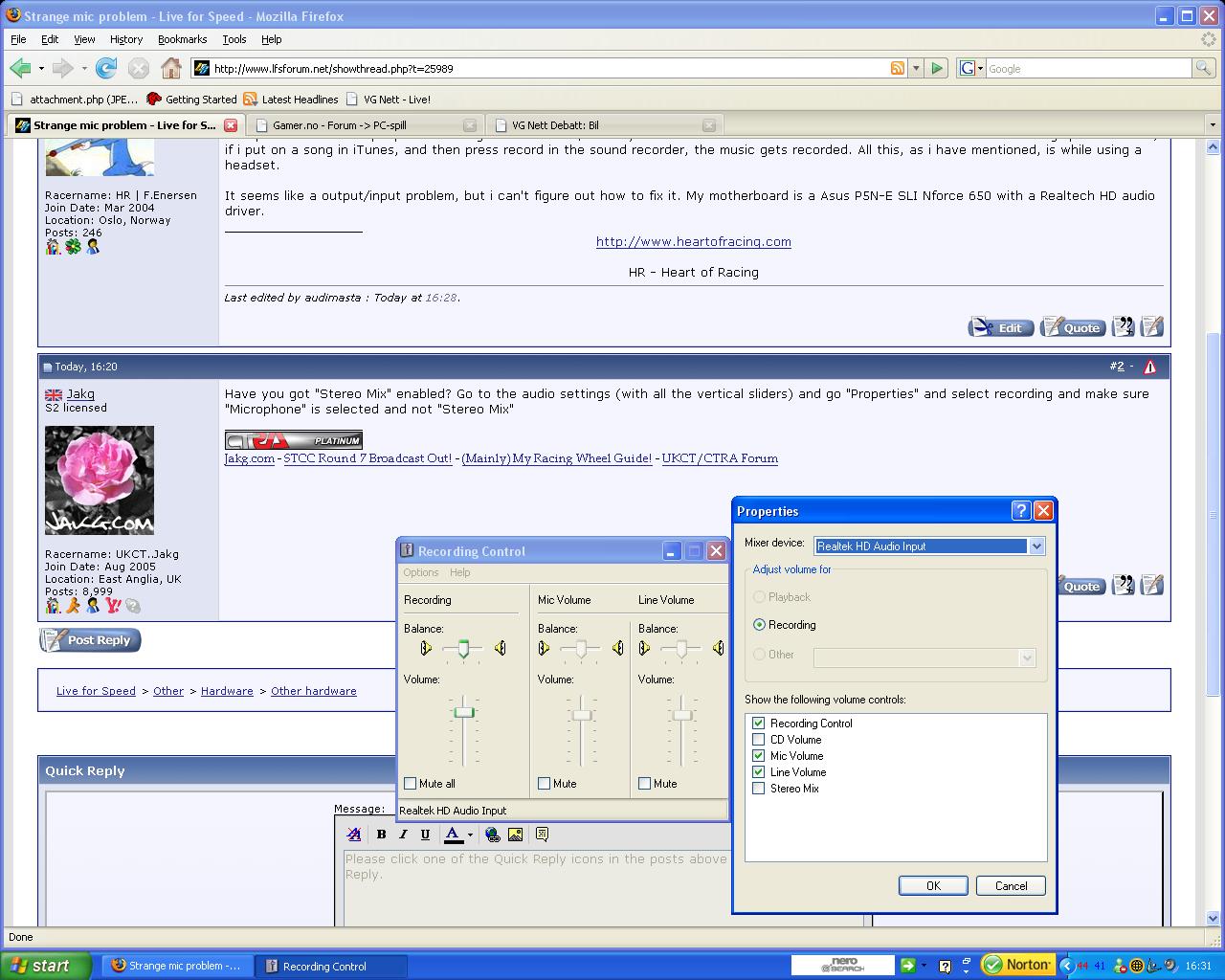Open the History menu
1225x980 pixels.
click(x=126, y=39)
